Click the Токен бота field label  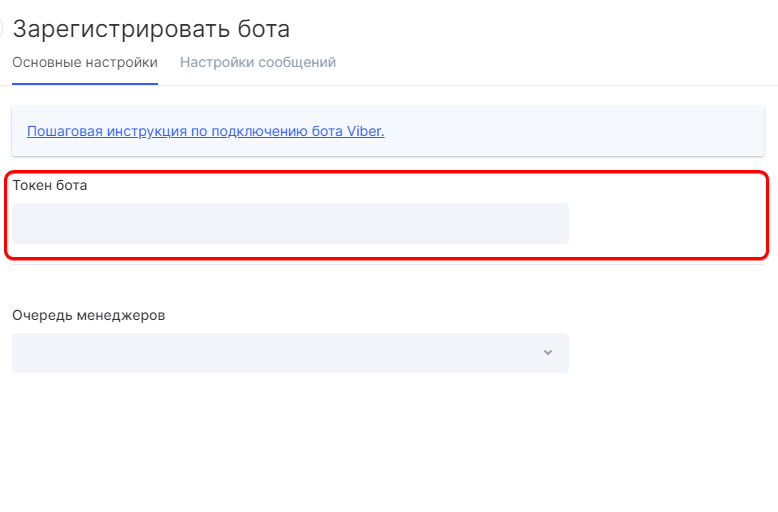click(50, 185)
